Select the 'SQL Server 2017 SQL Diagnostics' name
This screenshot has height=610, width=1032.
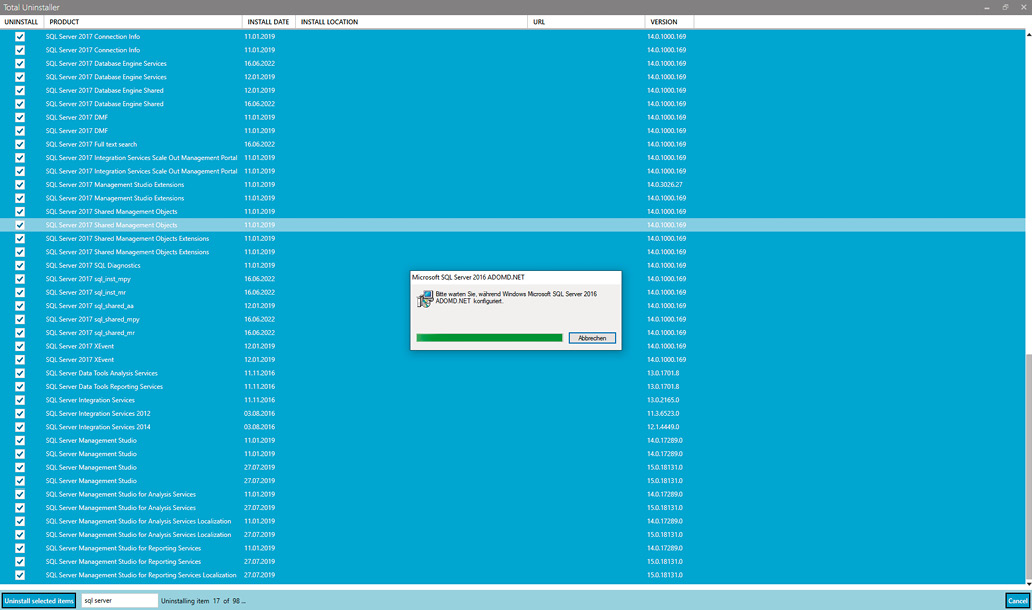coord(93,265)
